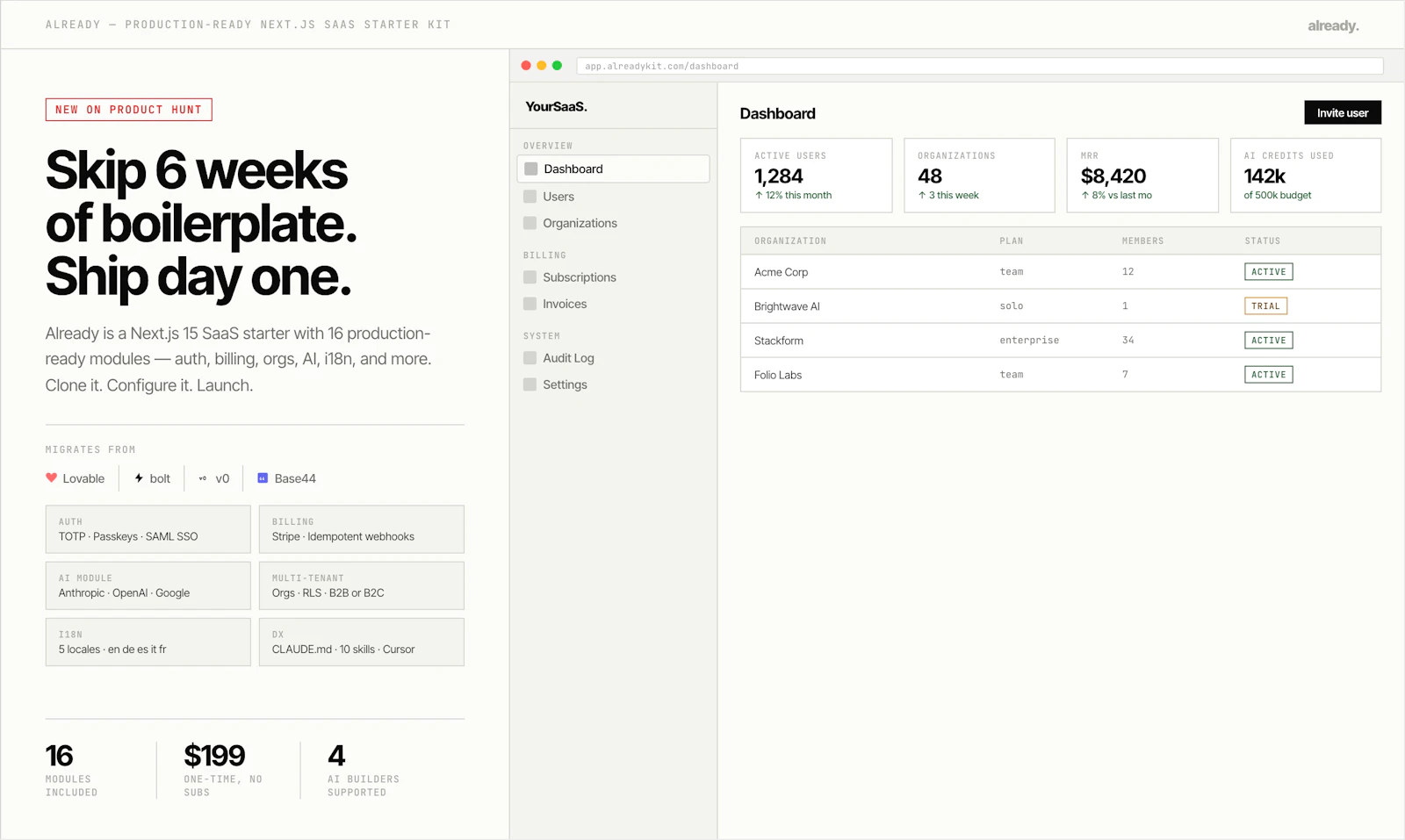Click the PLAN column header
The width and height of the screenshot is (1405, 840).
1012,241
